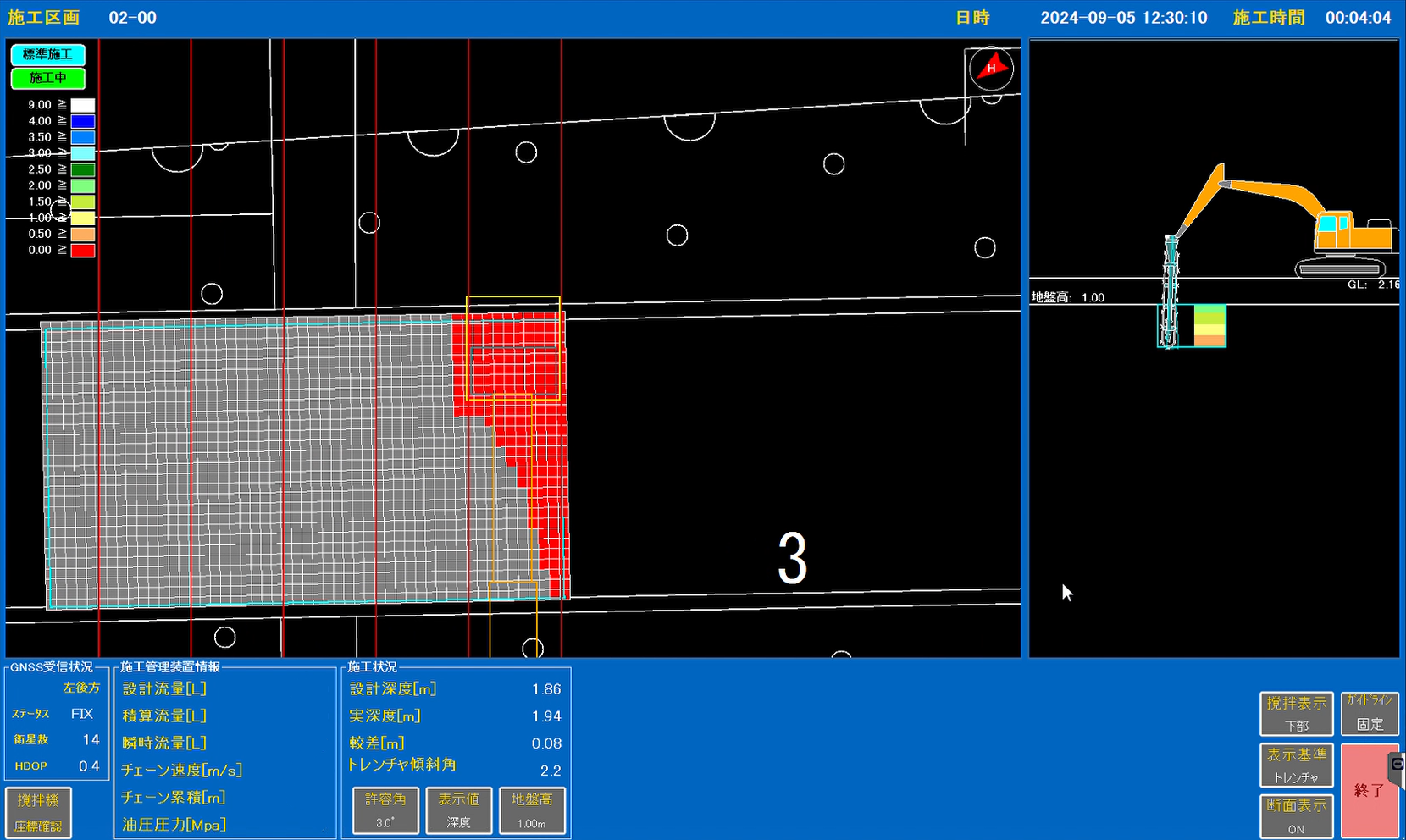Change 表示値 深度 display value
Viewport: 1406px width, 840px height.
(x=458, y=810)
